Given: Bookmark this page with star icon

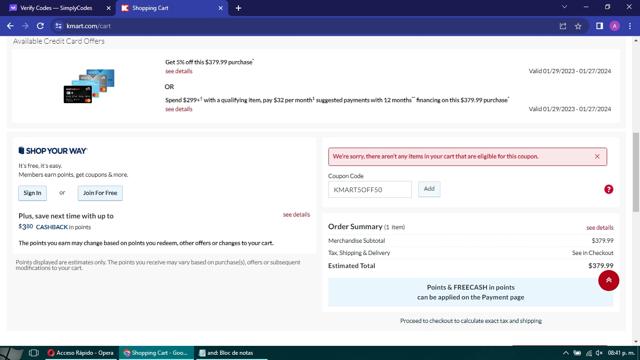Looking at the screenshot, I should (x=578, y=26).
